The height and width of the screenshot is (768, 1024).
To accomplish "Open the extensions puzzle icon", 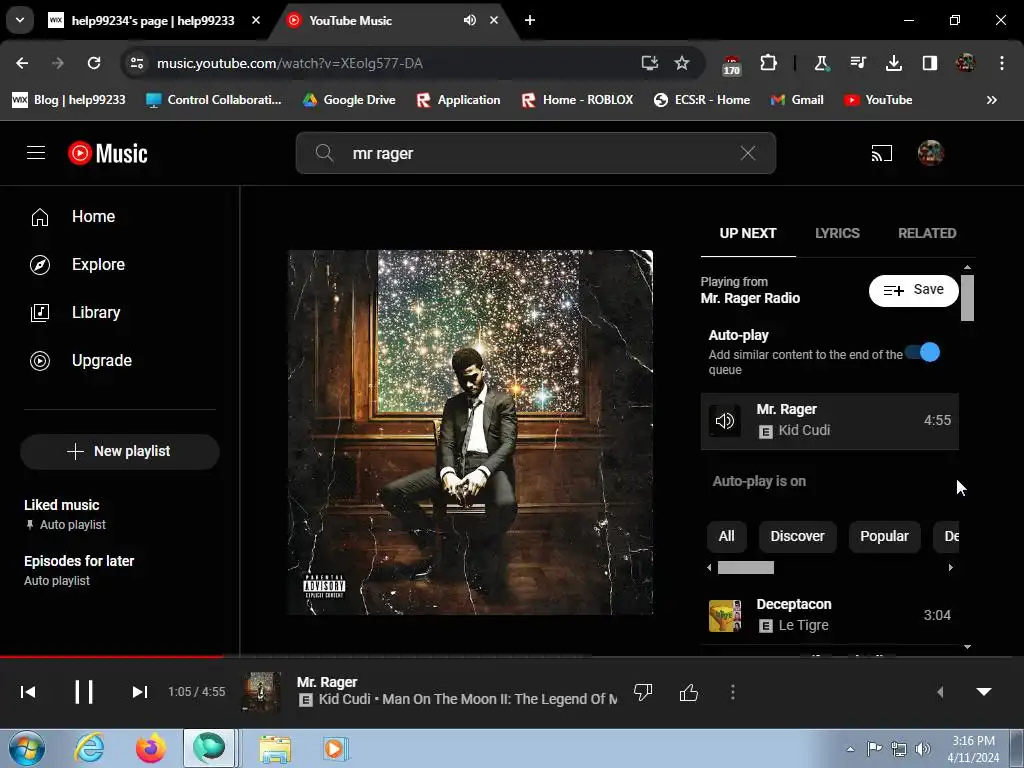I will (769, 63).
